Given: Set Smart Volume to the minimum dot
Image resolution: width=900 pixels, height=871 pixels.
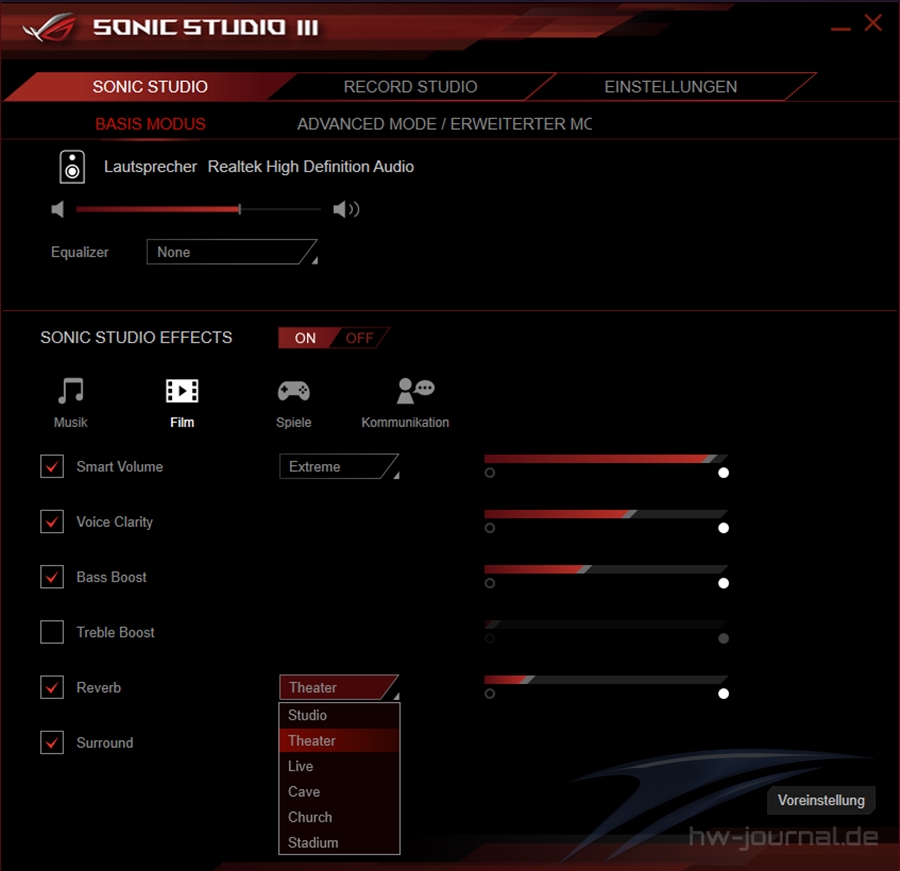Looking at the screenshot, I should tap(490, 473).
